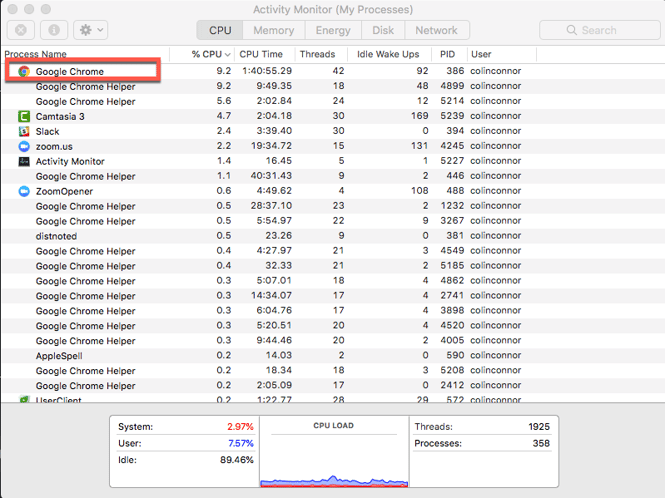Select the Google Chrome process row
Screen dimensions: 665x498
tap(332, 71)
